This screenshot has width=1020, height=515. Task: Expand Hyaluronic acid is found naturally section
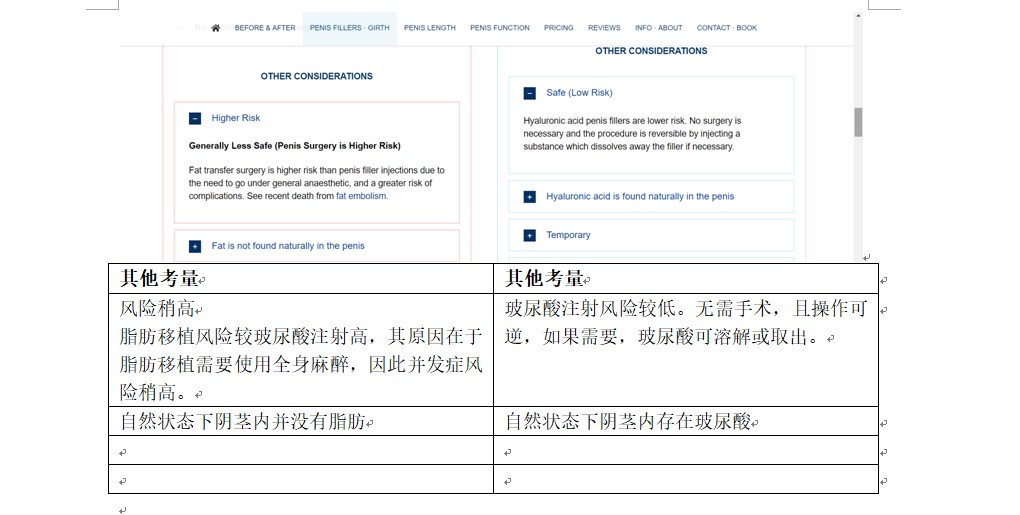pyautogui.click(x=530, y=196)
